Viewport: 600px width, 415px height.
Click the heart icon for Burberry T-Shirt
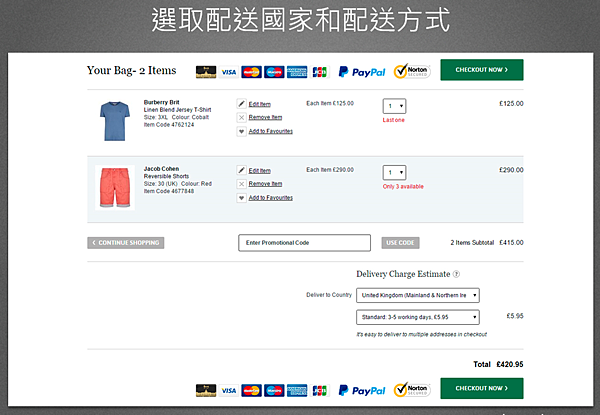click(241, 132)
